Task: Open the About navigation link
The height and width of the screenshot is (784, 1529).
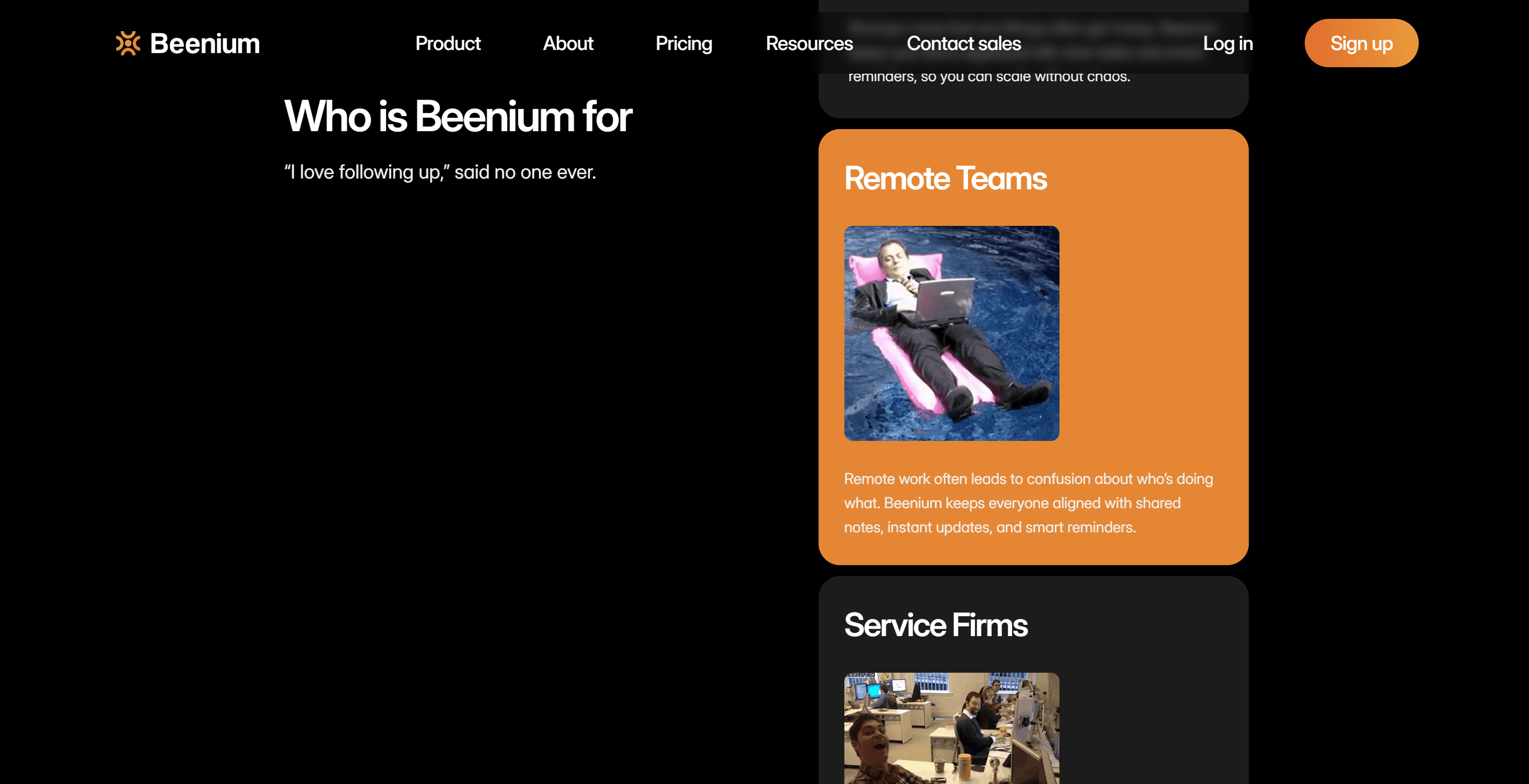Action: [x=568, y=44]
